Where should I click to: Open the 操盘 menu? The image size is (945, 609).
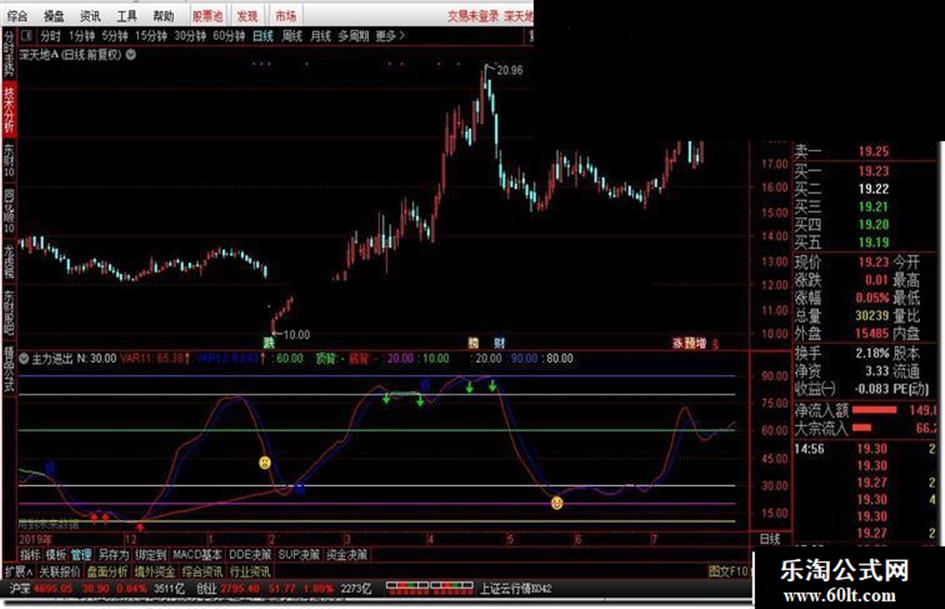tap(54, 16)
